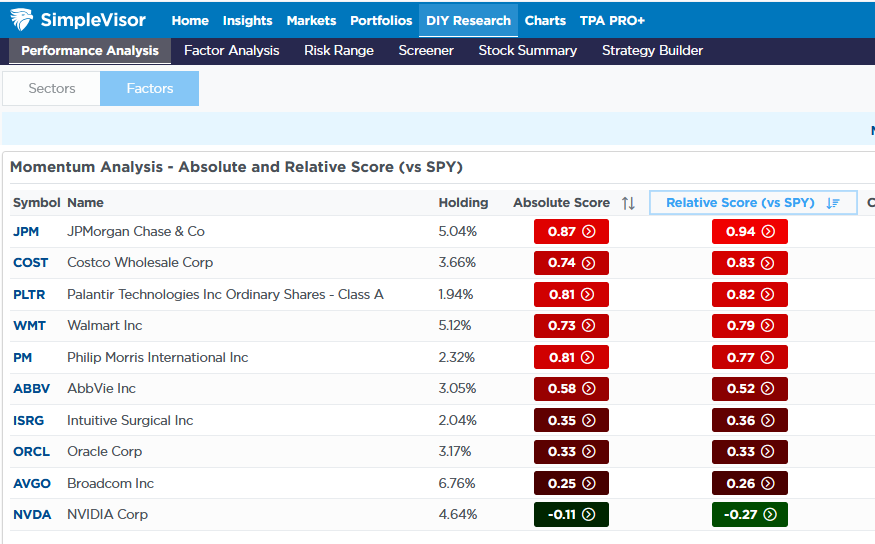Click the ABBV symbol link
Viewport: 875px width, 544px height.
[32, 389]
